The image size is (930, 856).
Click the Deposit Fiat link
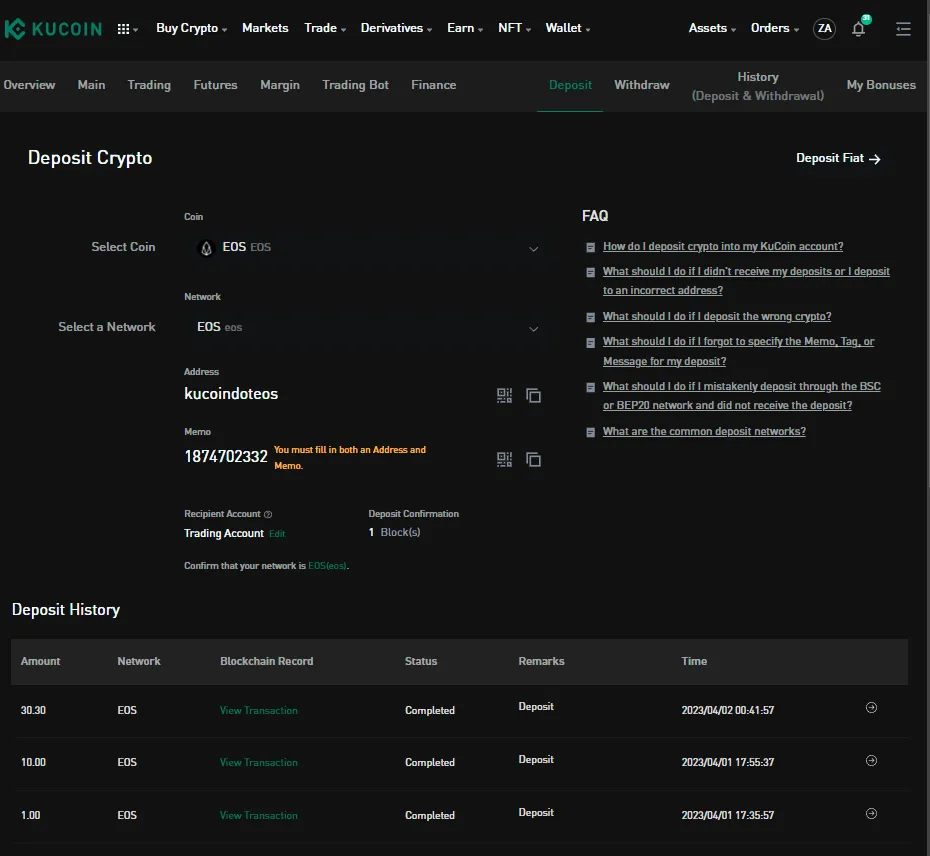click(838, 158)
